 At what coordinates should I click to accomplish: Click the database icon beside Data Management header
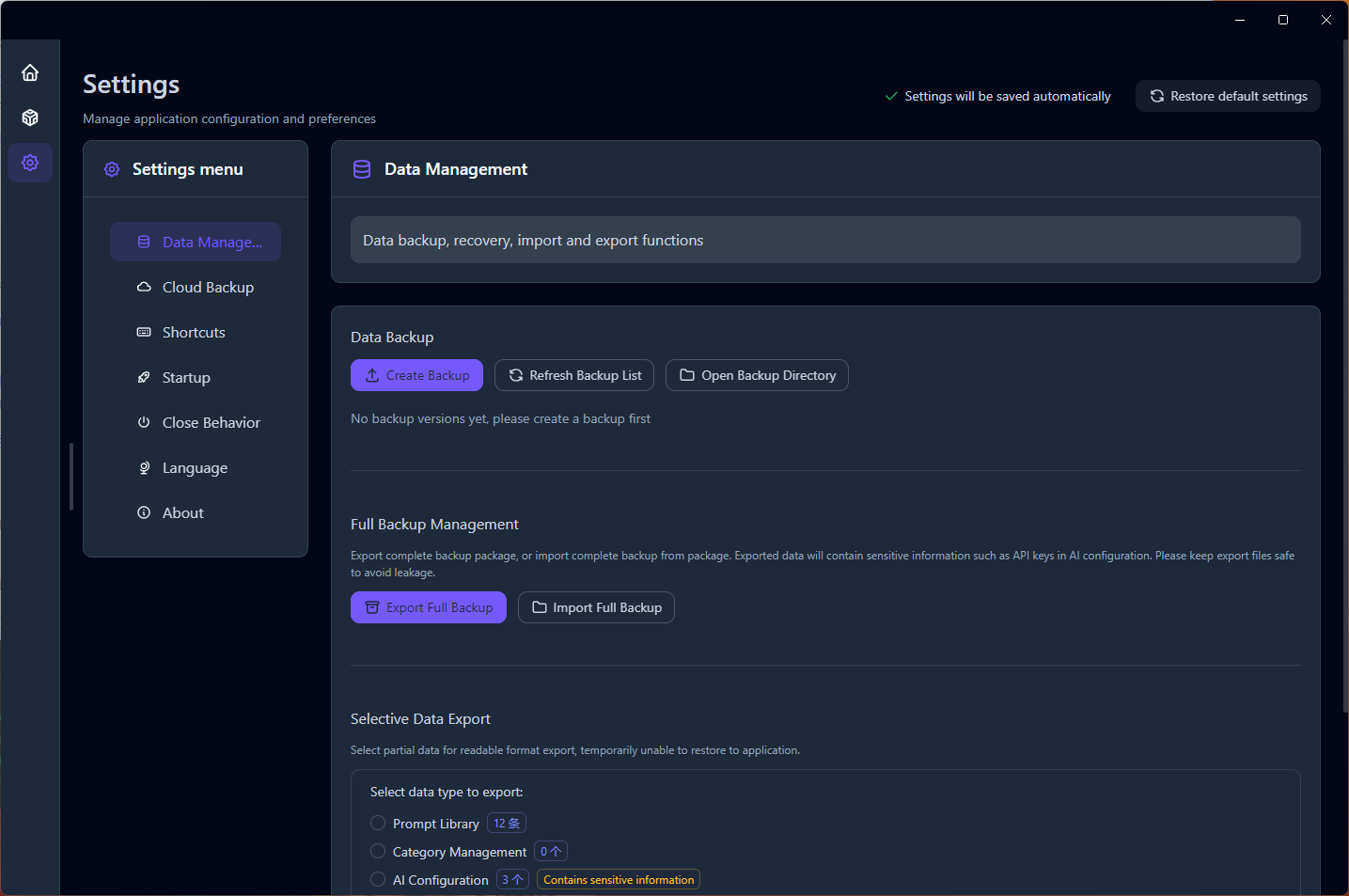click(361, 168)
